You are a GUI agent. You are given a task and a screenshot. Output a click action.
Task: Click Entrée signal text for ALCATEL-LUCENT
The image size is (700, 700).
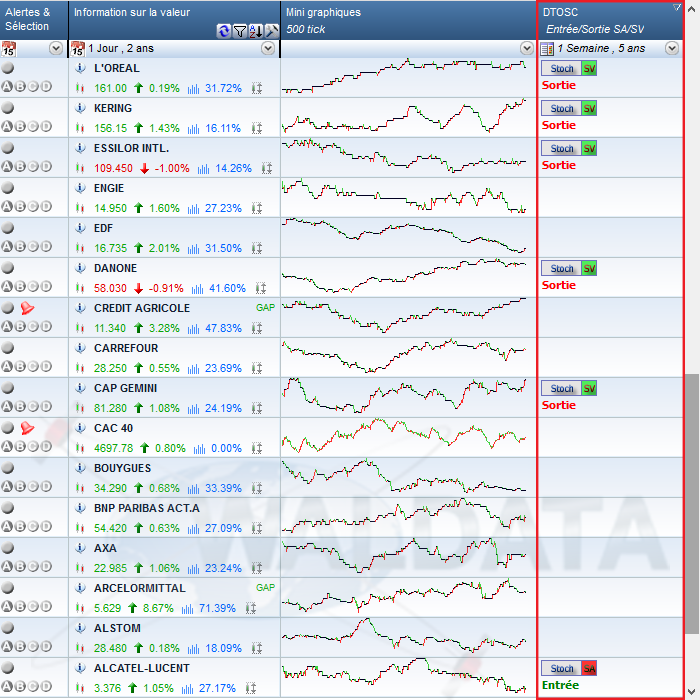coord(560,685)
